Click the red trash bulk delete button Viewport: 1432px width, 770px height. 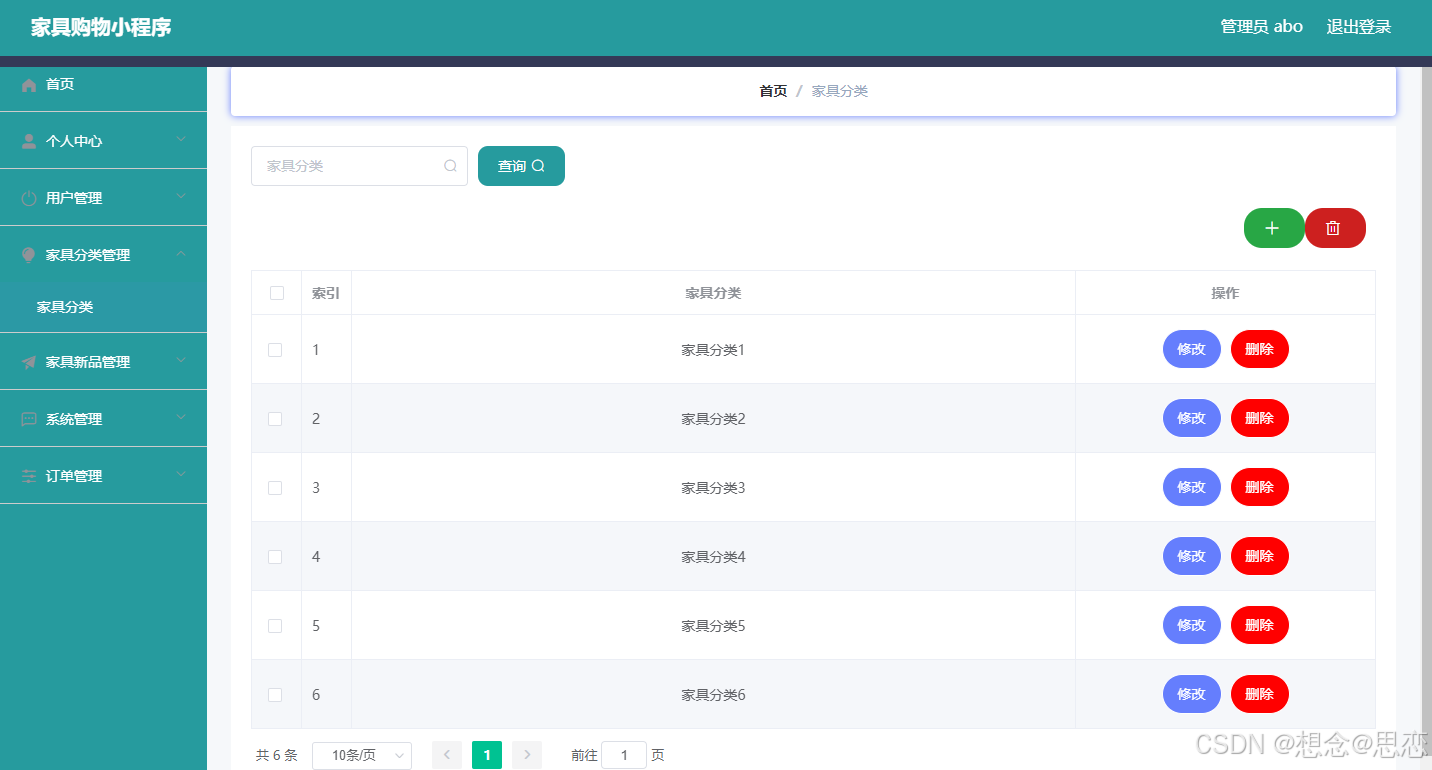point(1335,228)
